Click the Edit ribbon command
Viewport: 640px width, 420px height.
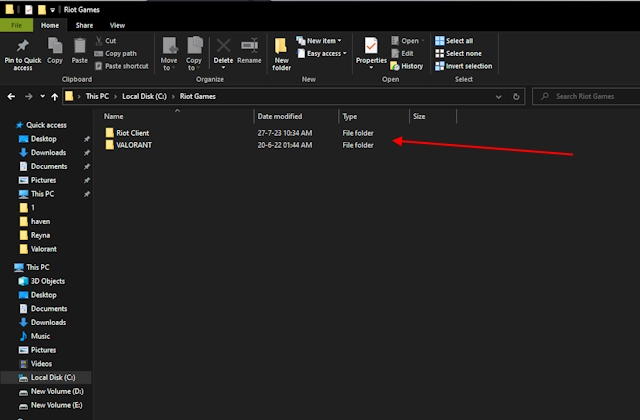(x=402, y=53)
